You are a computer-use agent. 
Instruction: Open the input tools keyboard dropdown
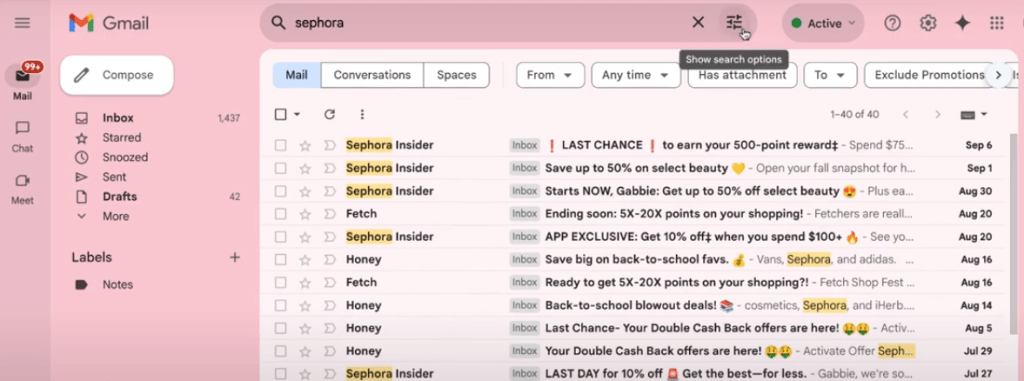coord(974,114)
